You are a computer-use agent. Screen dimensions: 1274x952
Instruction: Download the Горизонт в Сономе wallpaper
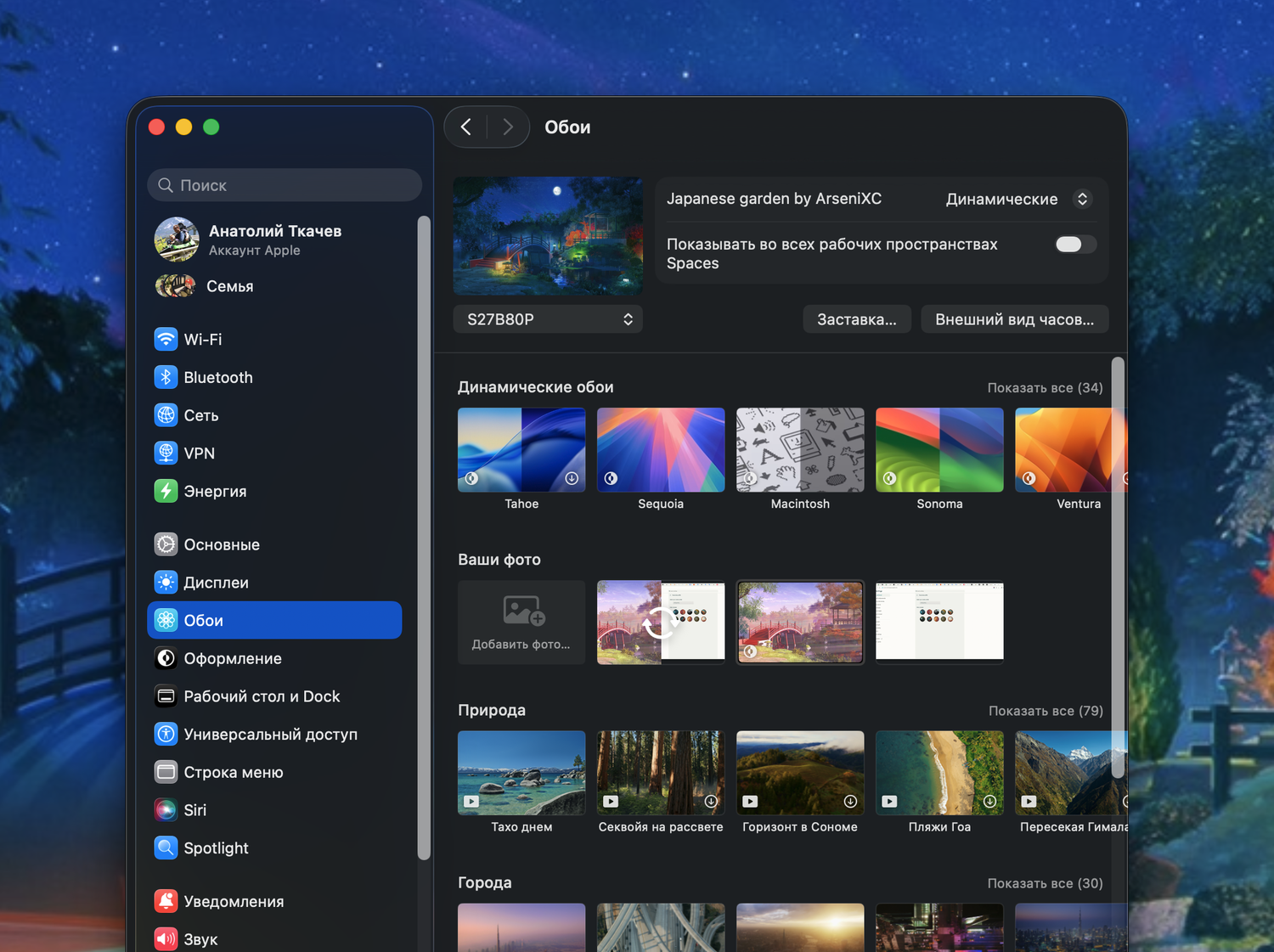pos(850,801)
